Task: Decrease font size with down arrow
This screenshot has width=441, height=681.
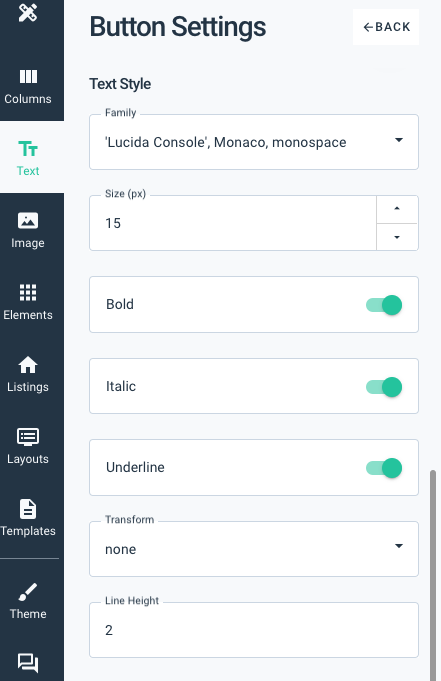Action: point(397,237)
